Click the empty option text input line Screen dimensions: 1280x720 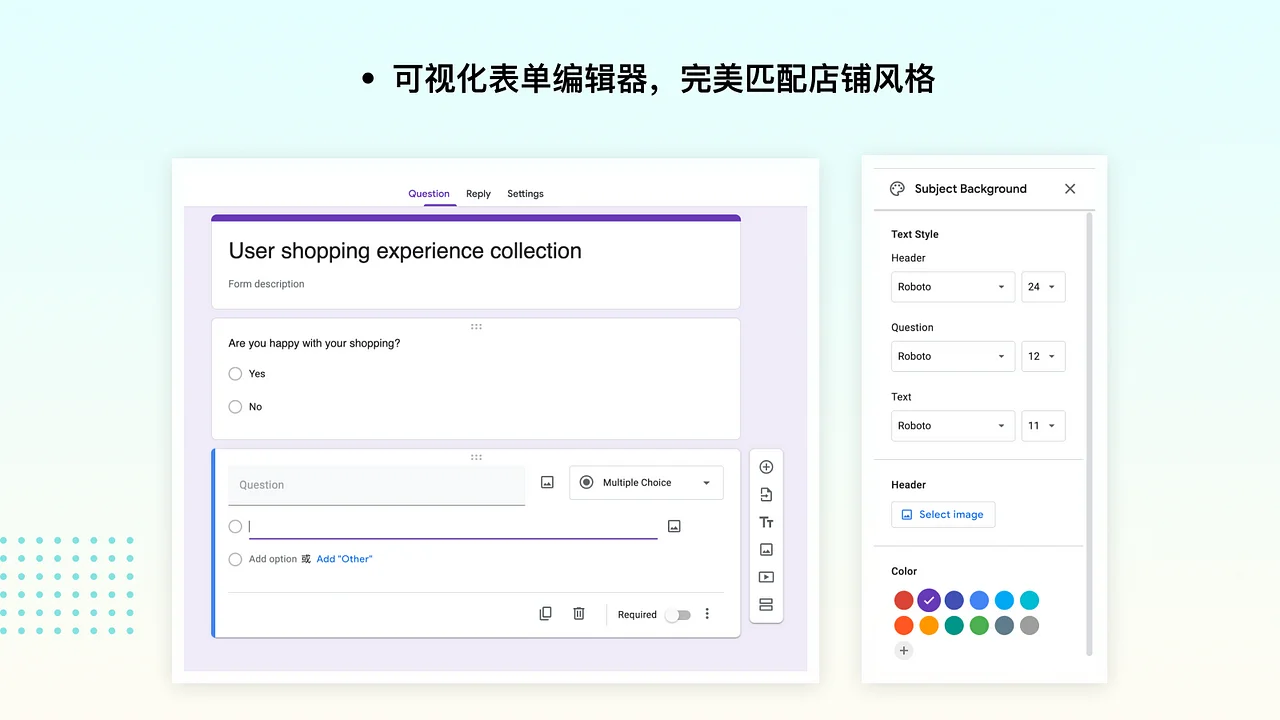click(x=453, y=527)
